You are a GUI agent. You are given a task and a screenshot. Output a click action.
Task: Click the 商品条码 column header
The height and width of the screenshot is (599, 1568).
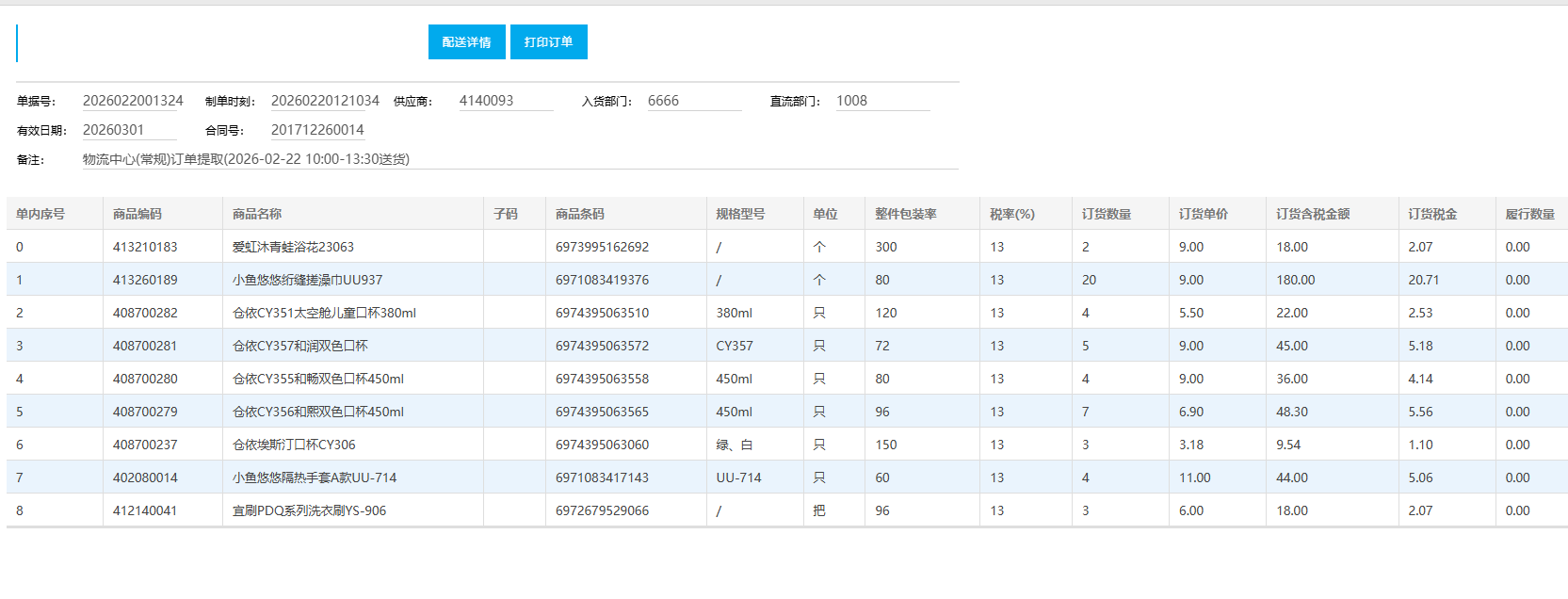pos(580,214)
